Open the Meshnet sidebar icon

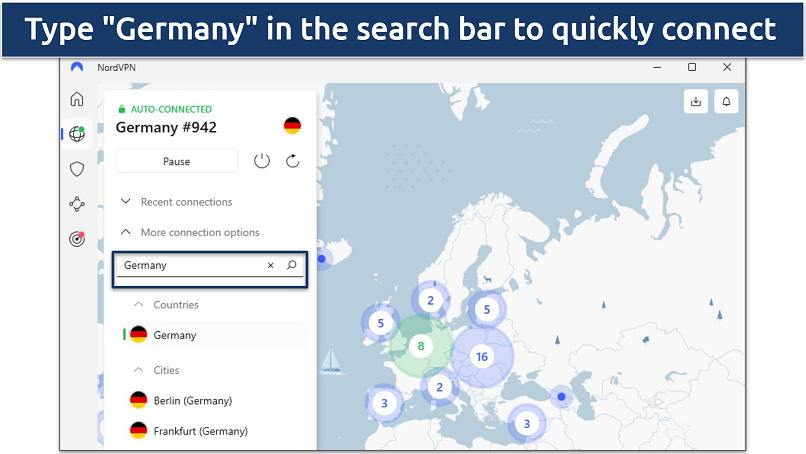[77, 204]
